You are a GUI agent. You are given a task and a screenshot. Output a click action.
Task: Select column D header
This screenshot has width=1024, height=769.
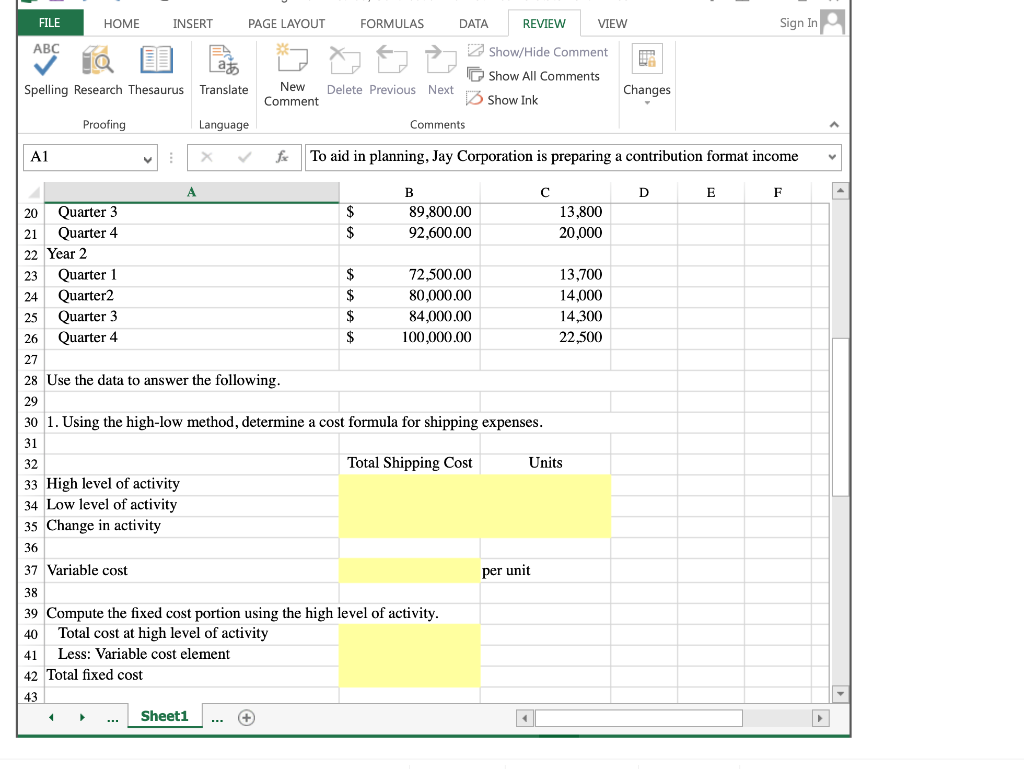pyautogui.click(x=644, y=192)
